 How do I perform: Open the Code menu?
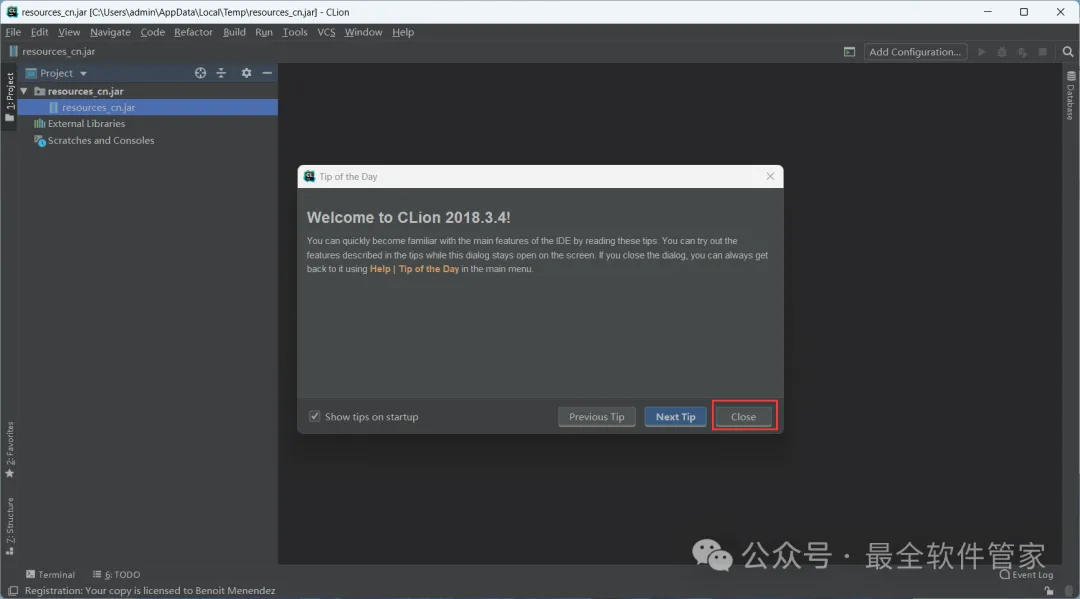coord(152,32)
